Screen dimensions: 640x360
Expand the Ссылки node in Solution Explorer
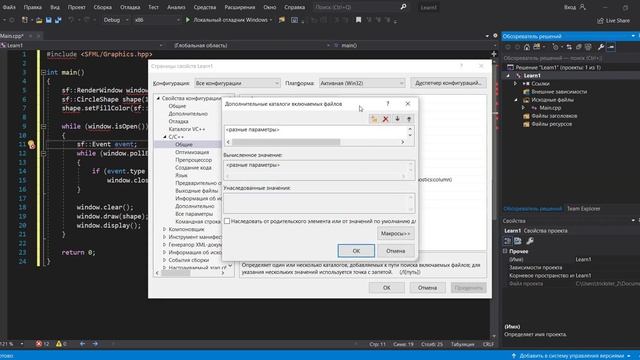516,84
